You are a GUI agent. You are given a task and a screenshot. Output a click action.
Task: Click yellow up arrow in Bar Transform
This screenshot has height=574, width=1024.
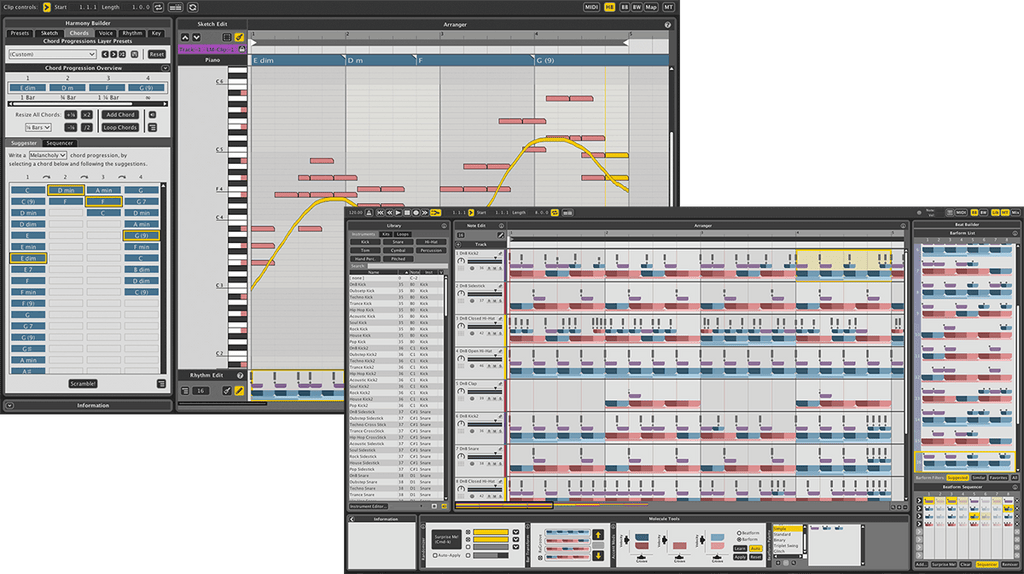[598, 535]
